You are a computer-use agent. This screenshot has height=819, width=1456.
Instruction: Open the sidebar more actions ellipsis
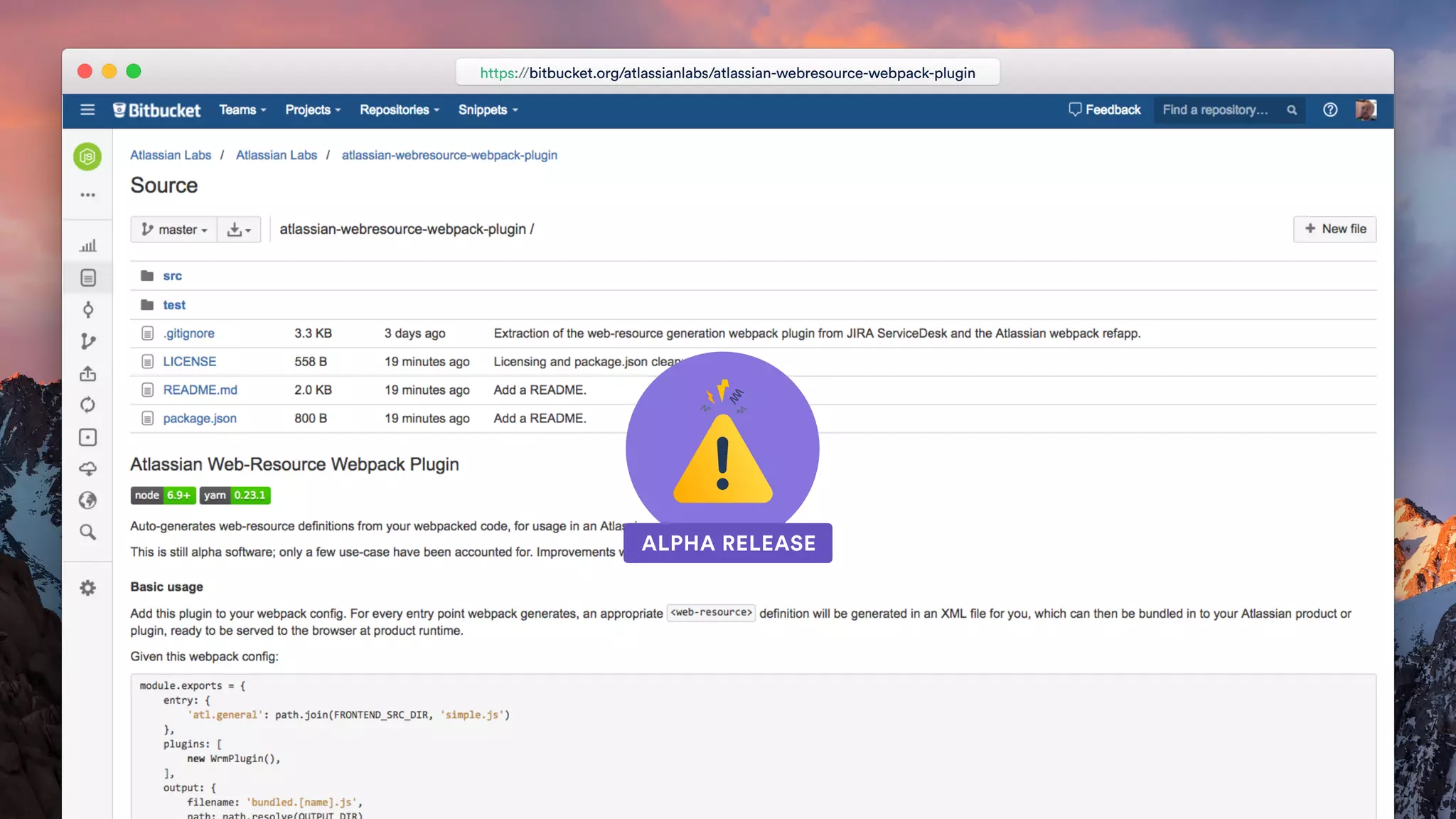87,195
